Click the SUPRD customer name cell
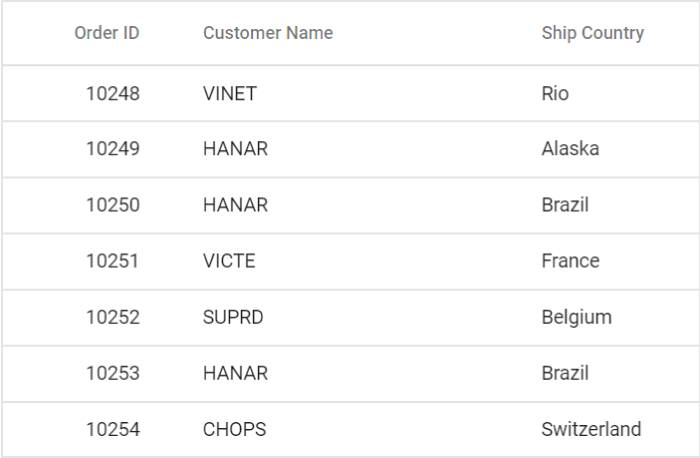 tap(234, 317)
